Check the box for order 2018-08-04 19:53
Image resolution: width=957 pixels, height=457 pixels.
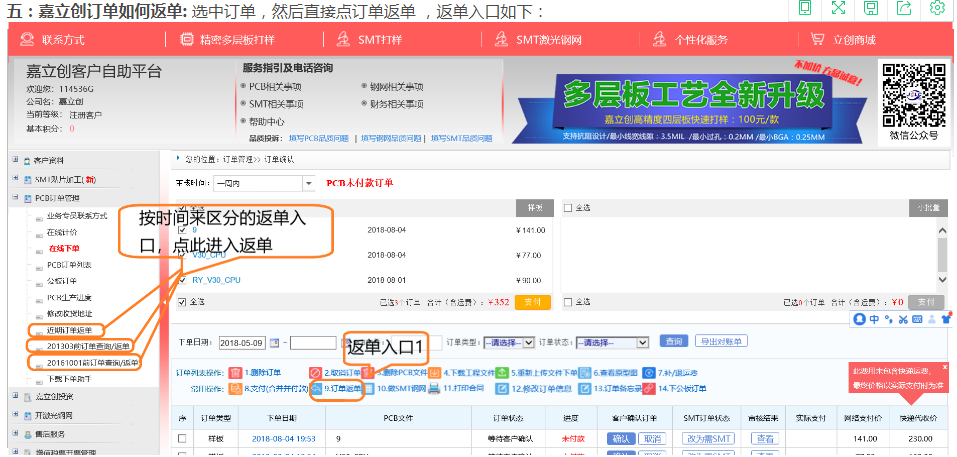(182, 438)
